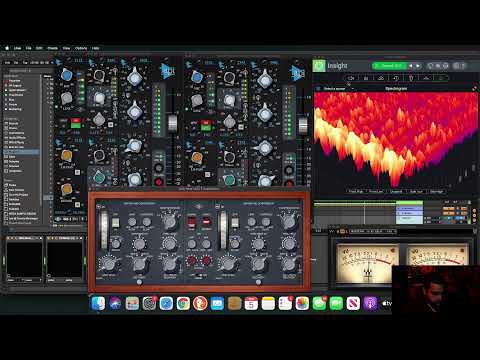This screenshot has height=360, width=480.
Task: Open the File menu
Action: click(29, 48)
